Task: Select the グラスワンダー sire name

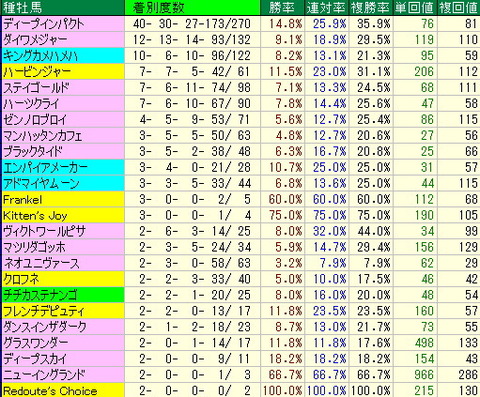Action: [36, 343]
